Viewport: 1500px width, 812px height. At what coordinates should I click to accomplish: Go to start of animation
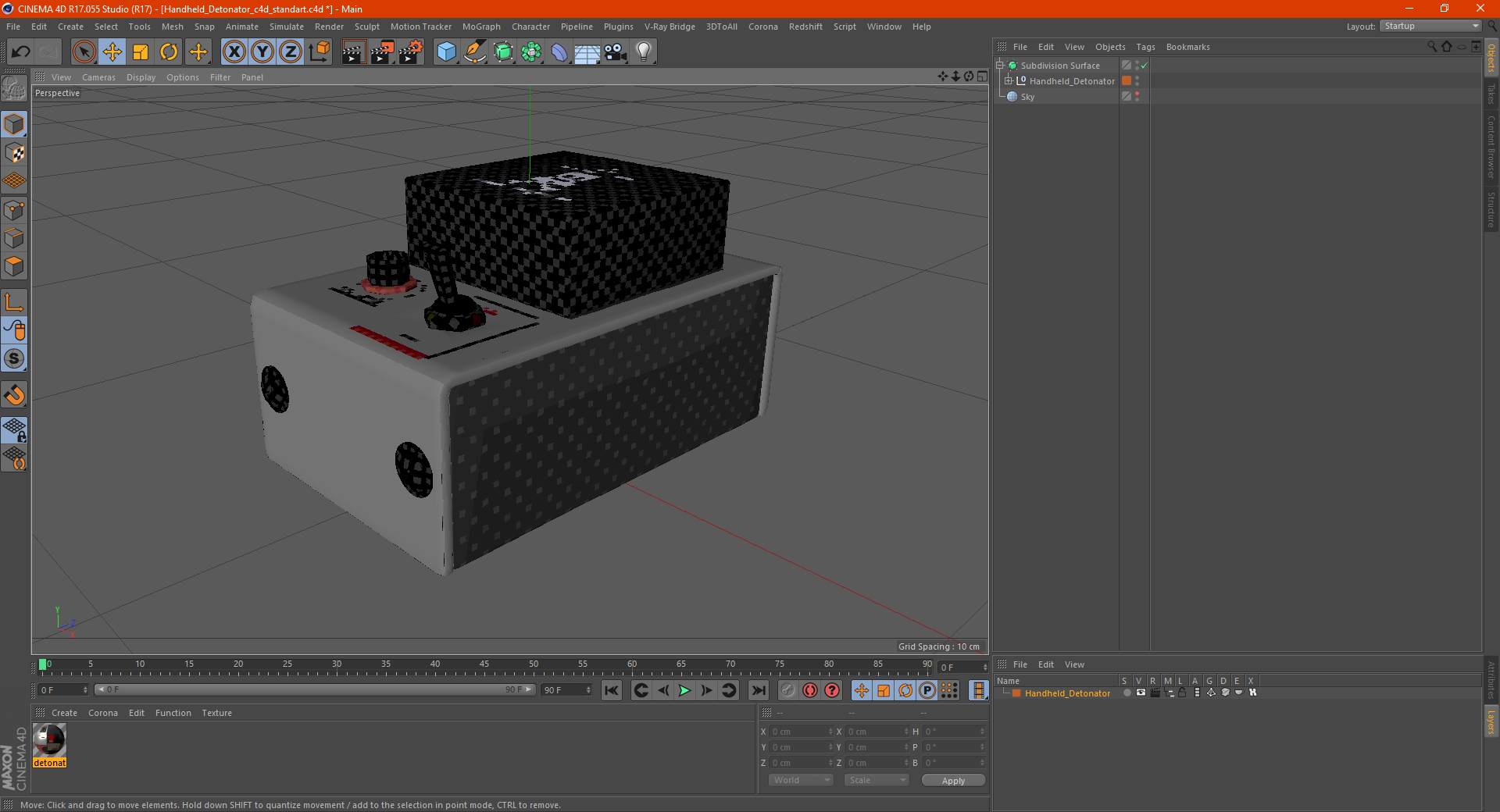(x=612, y=690)
